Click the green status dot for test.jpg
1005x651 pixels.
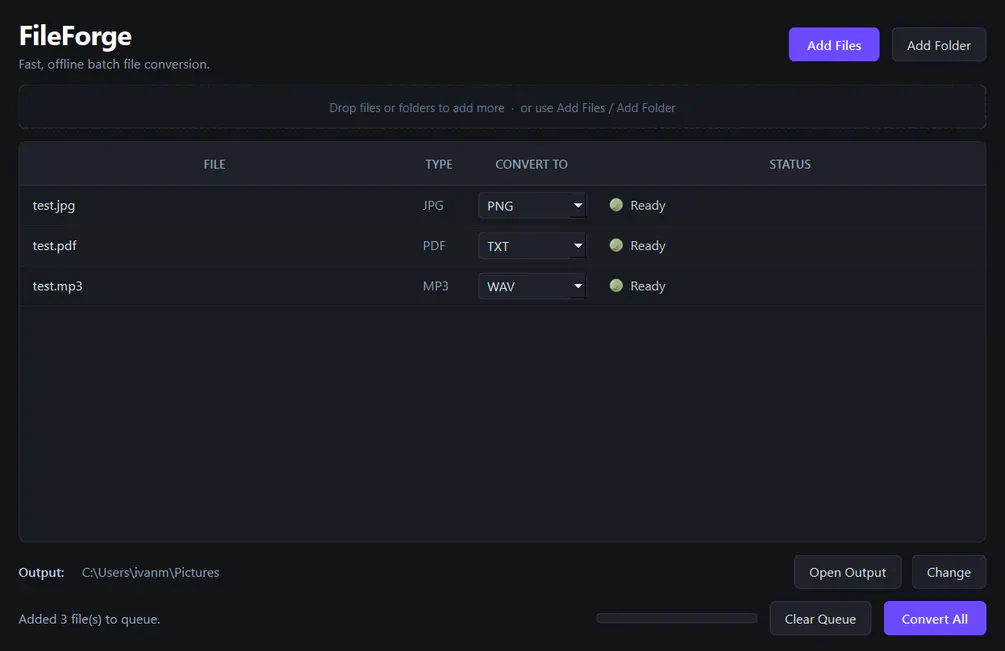click(x=616, y=205)
